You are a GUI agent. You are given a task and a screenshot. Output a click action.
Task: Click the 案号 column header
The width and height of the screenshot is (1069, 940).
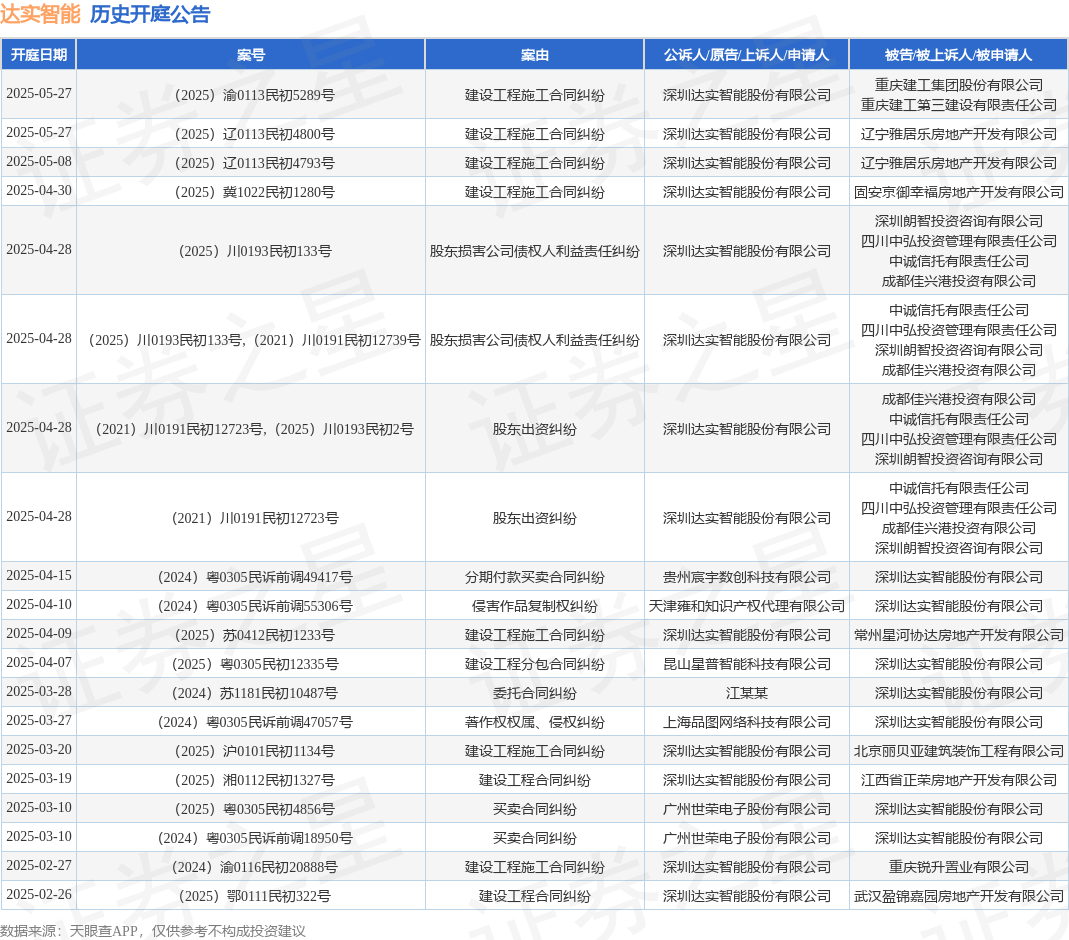[x=251, y=55]
